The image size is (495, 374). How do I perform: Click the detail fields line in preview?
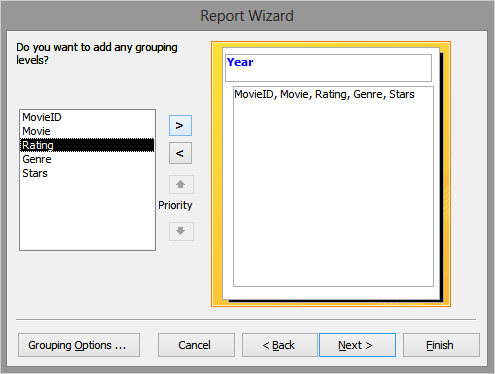click(324, 94)
